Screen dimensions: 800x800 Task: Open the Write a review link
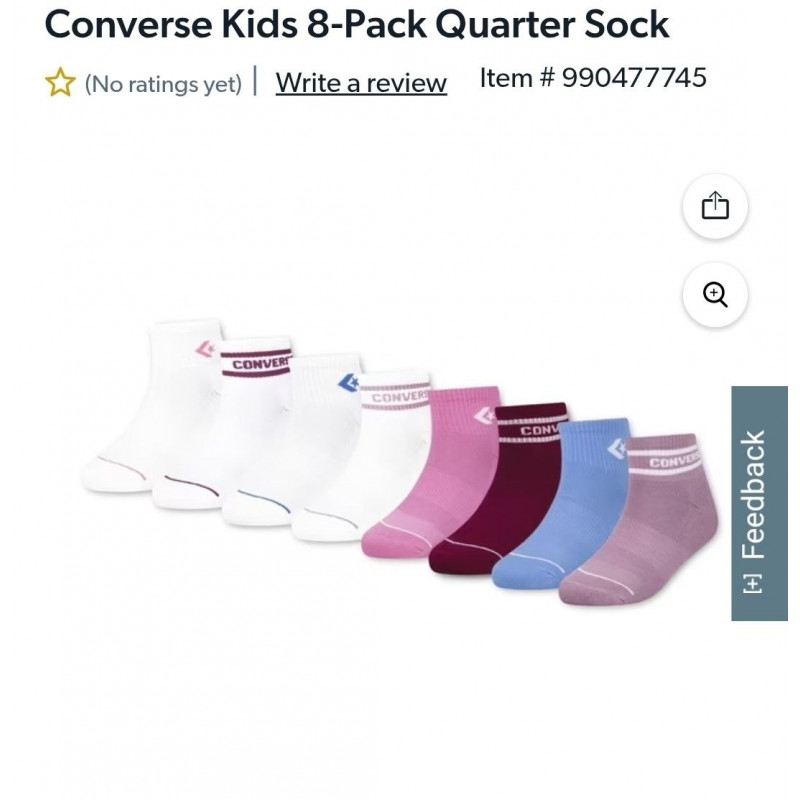(361, 83)
